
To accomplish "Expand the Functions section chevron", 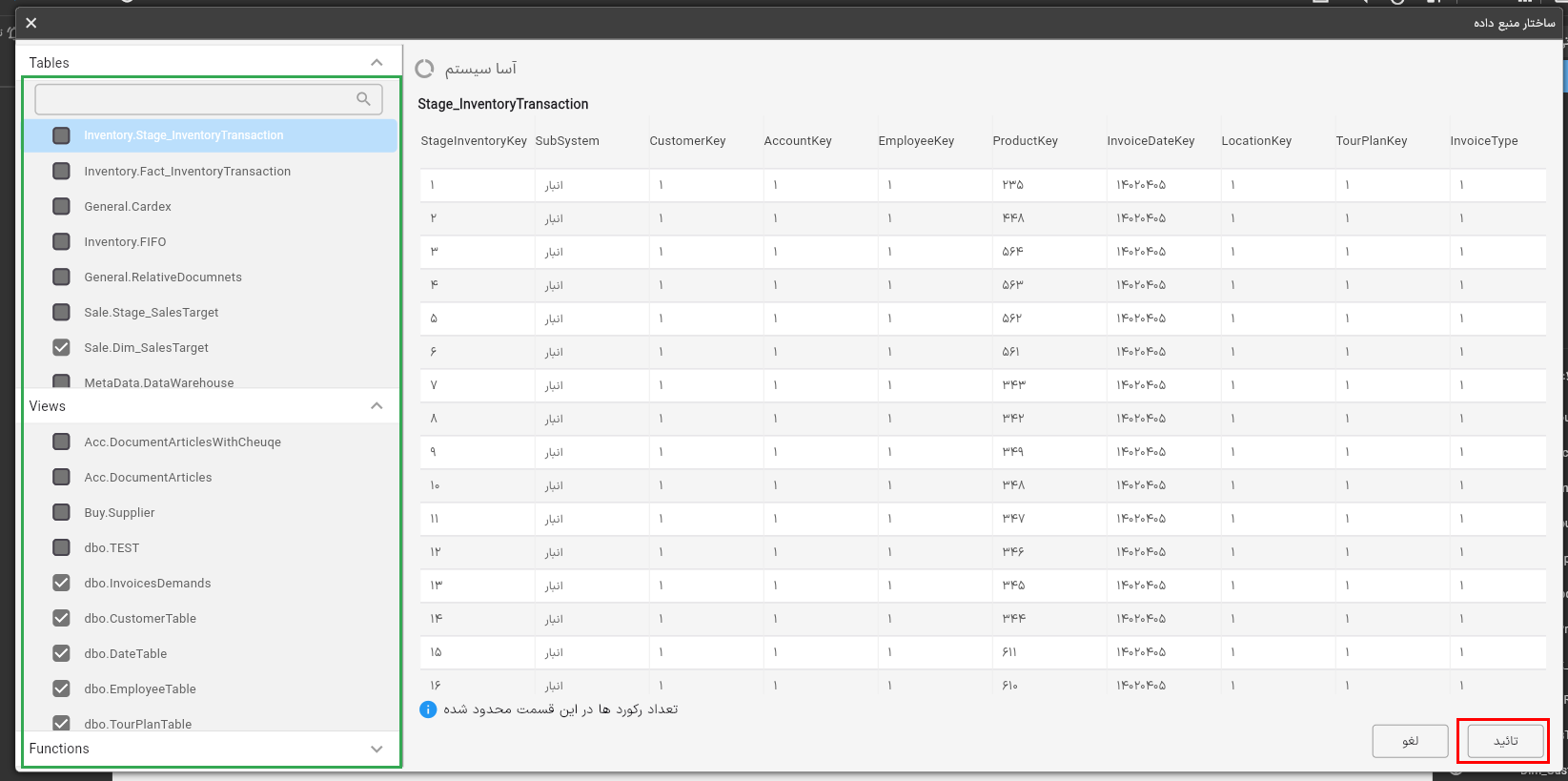I will pyautogui.click(x=377, y=749).
